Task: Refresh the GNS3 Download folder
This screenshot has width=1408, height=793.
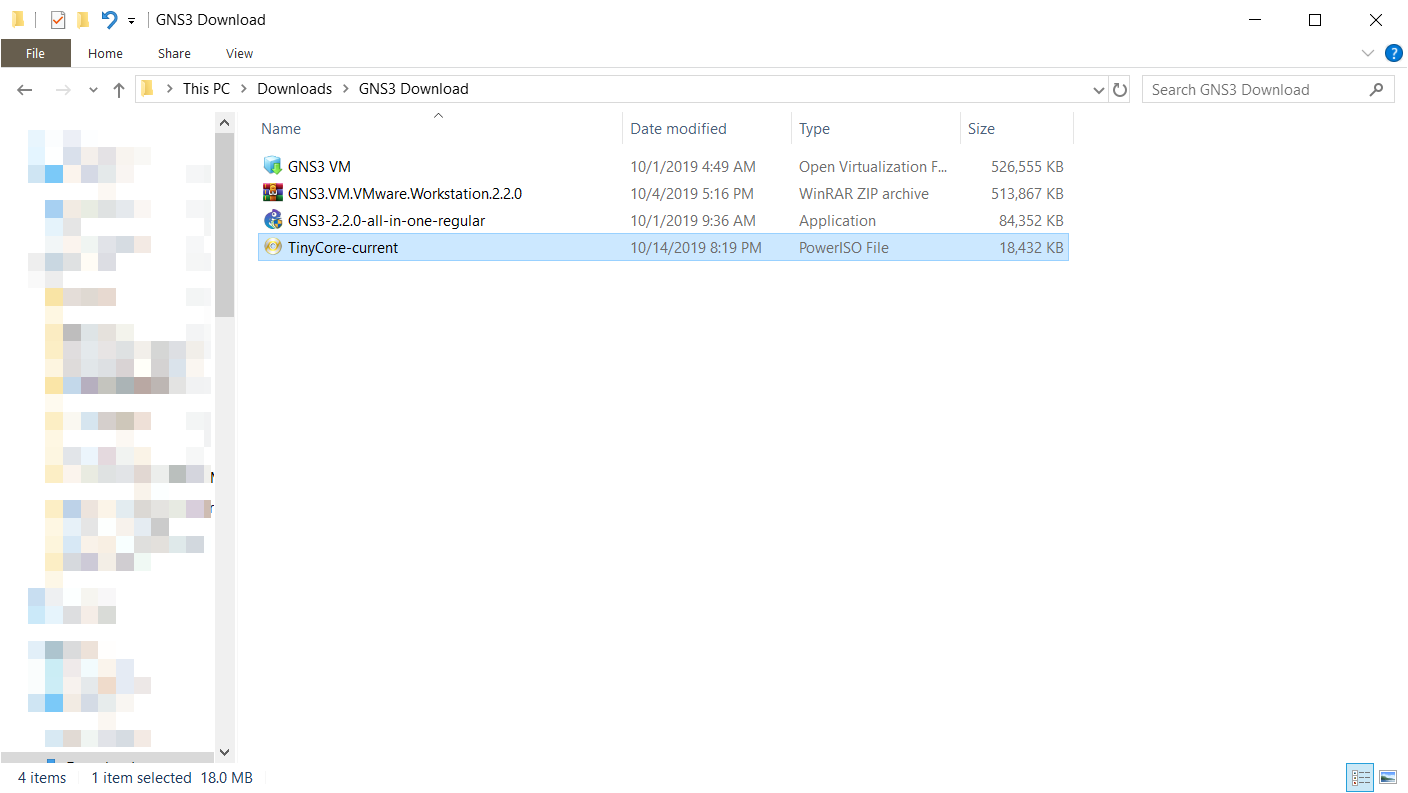Action: point(1120,90)
